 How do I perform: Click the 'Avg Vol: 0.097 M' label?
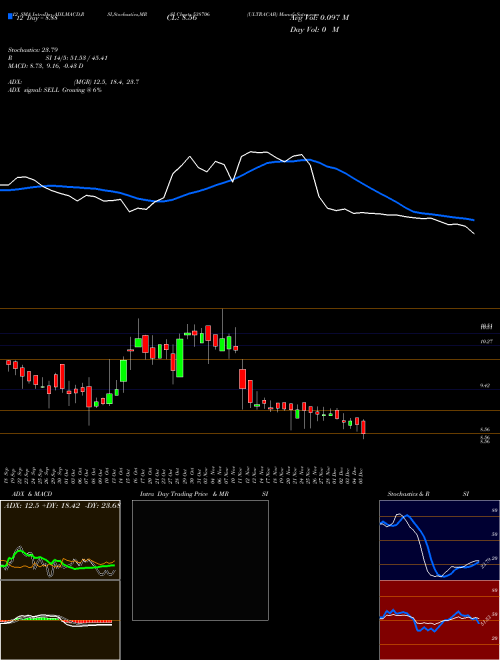point(319,18)
